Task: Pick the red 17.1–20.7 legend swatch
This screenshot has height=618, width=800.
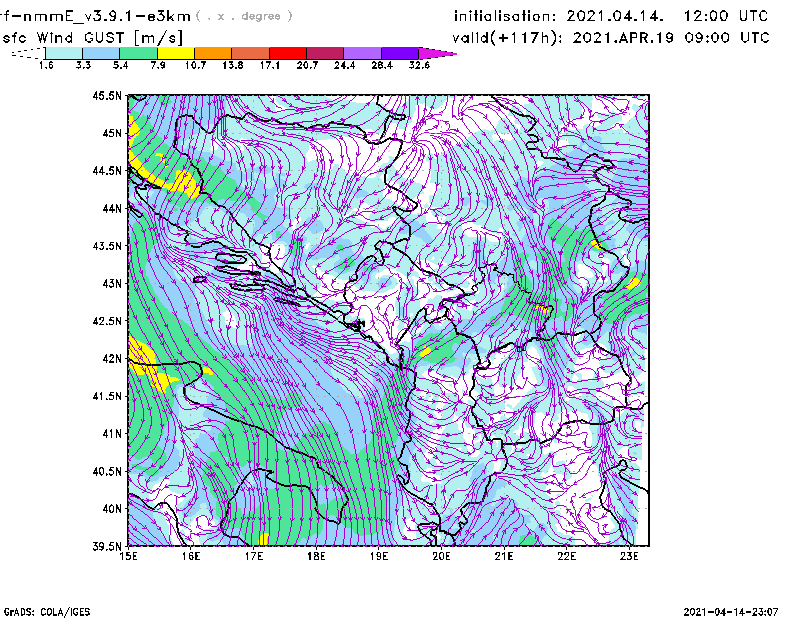Action: pyautogui.click(x=288, y=53)
